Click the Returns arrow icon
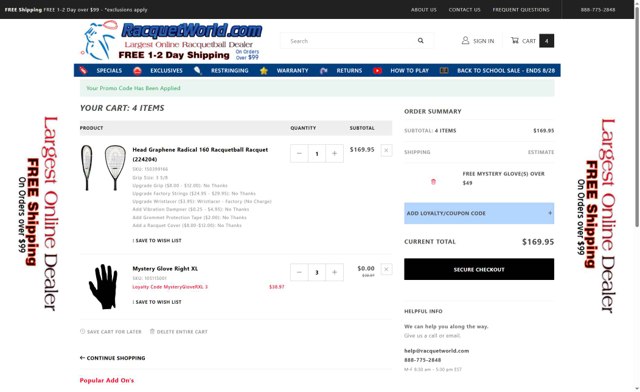 [x=324, y=71]
